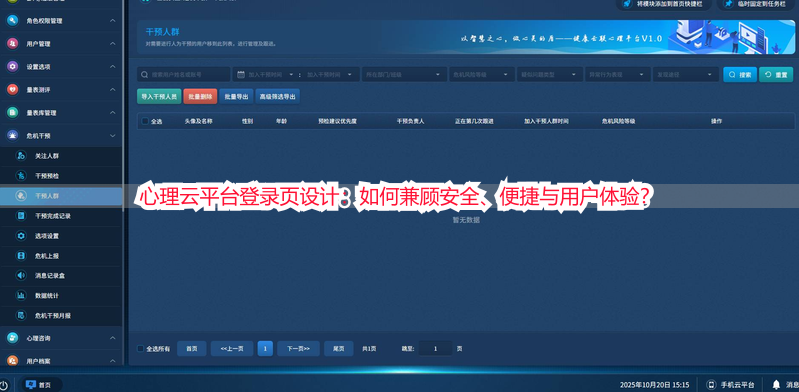Tick the 全选 checkbox in table header
Screen dimensions: 799x392
[145, 121]
